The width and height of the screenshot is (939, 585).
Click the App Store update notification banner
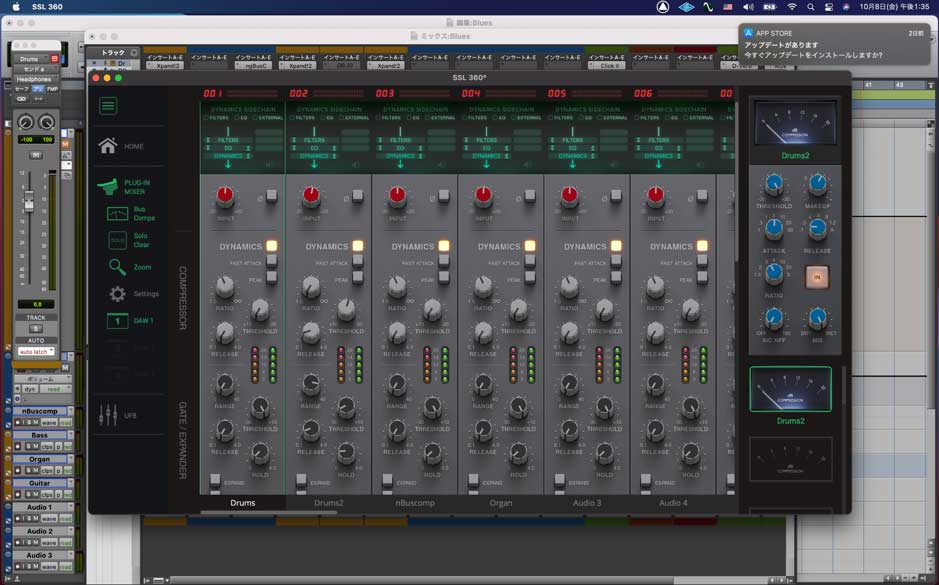coord(835,44)
